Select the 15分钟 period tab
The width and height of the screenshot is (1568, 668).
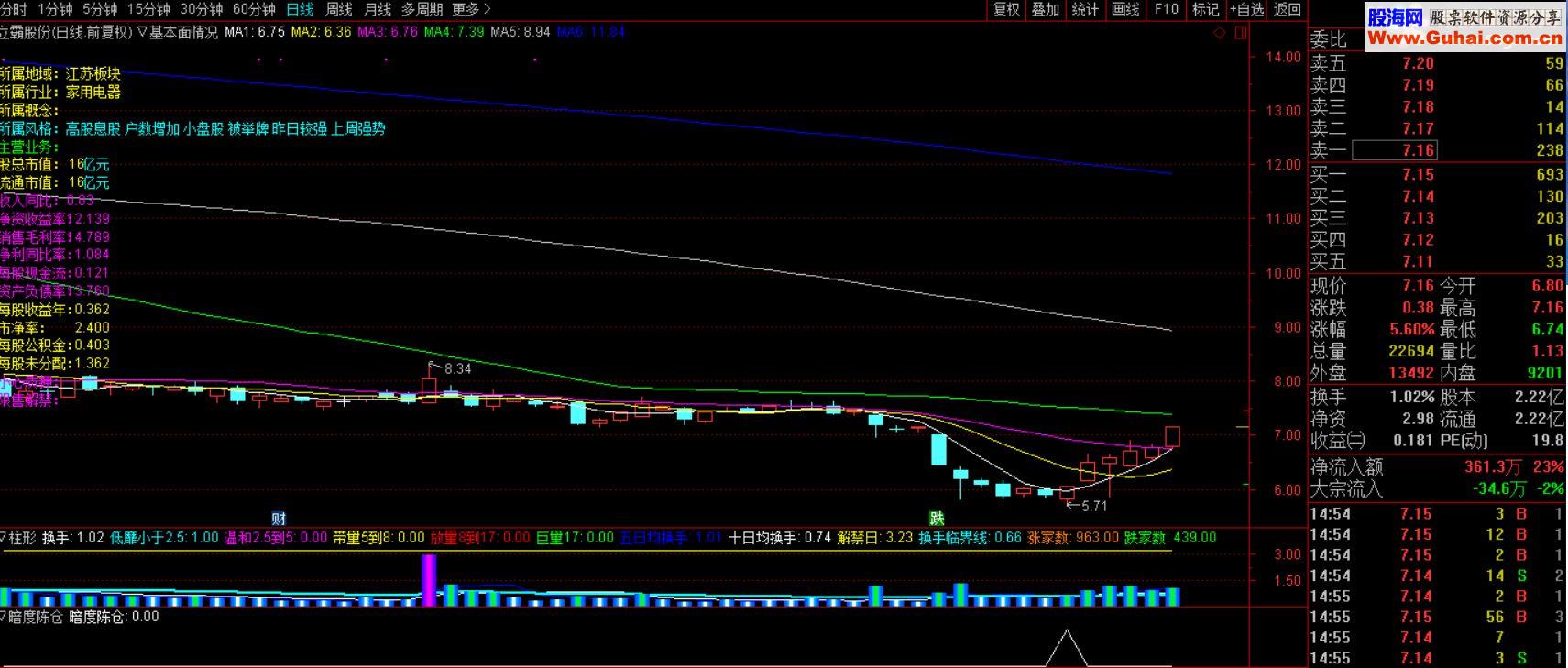tap(148, 9)
